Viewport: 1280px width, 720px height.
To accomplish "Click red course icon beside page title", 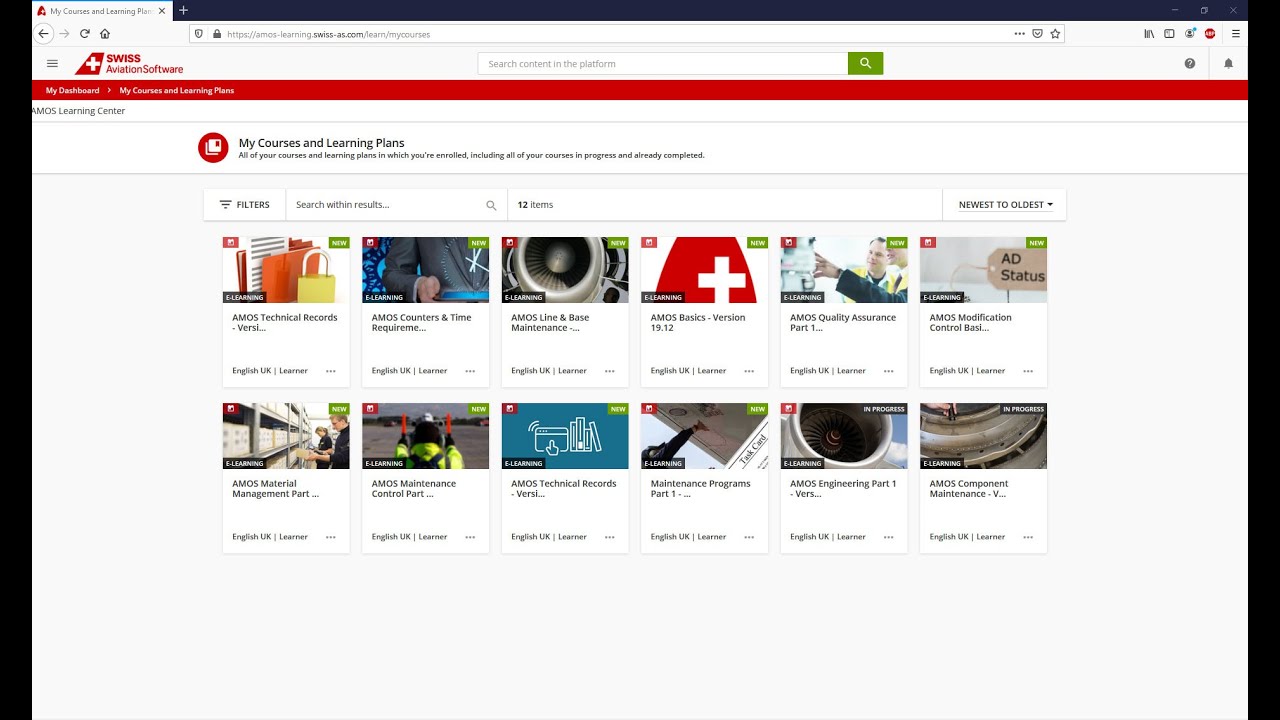I will 213,148.
